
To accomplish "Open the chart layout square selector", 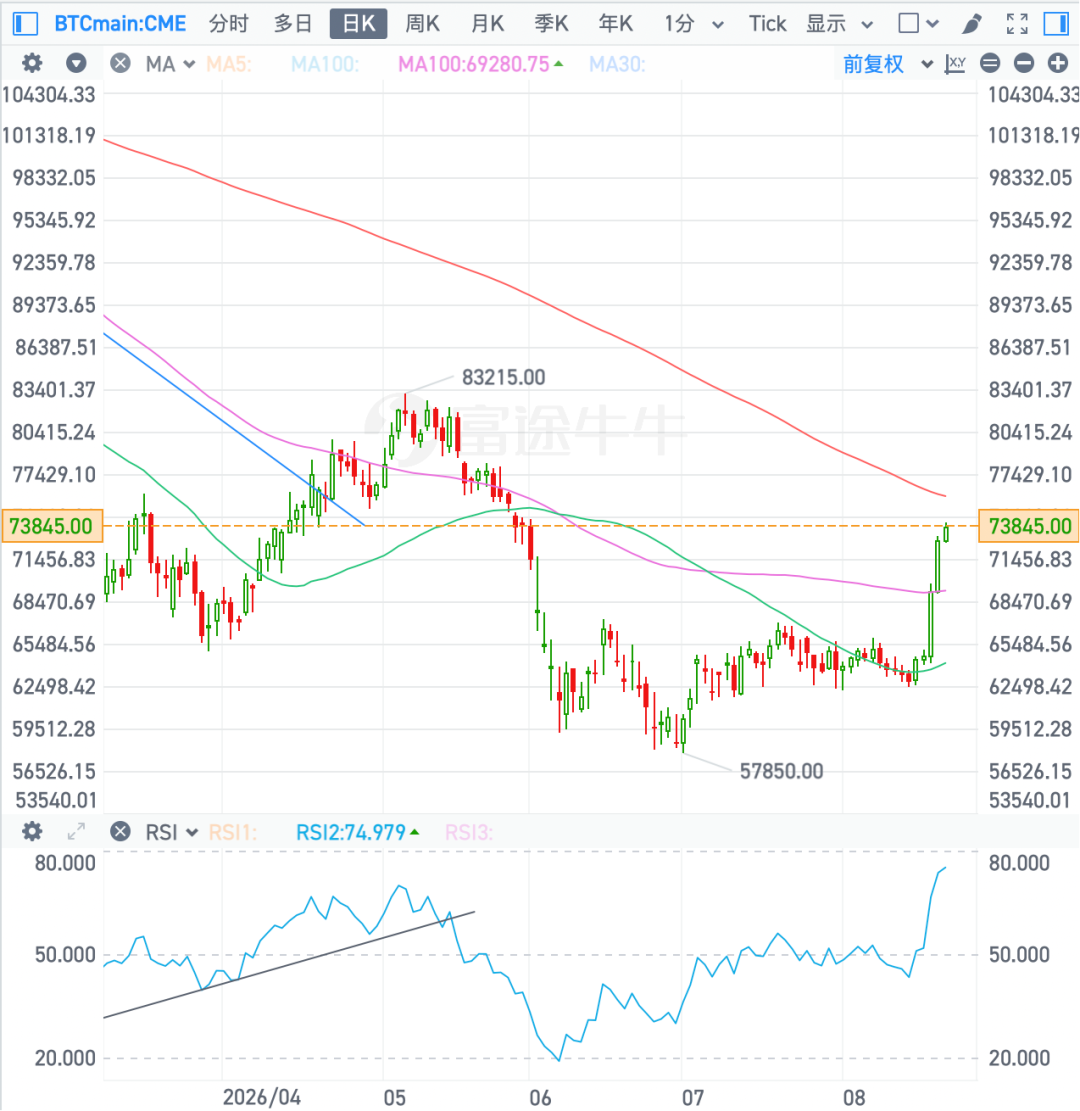I will click(918, 23).
